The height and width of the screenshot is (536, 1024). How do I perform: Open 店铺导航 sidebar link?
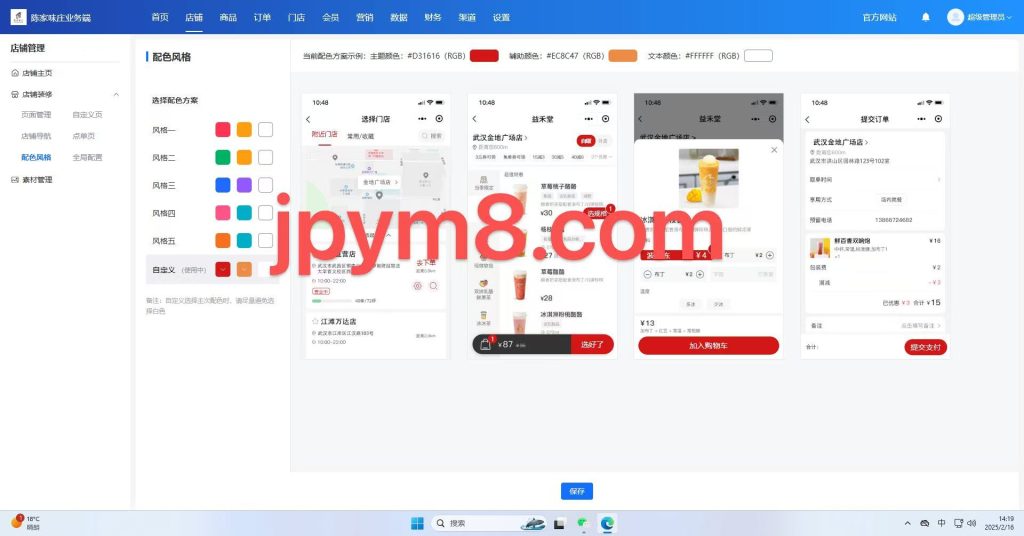coord(36,136)
